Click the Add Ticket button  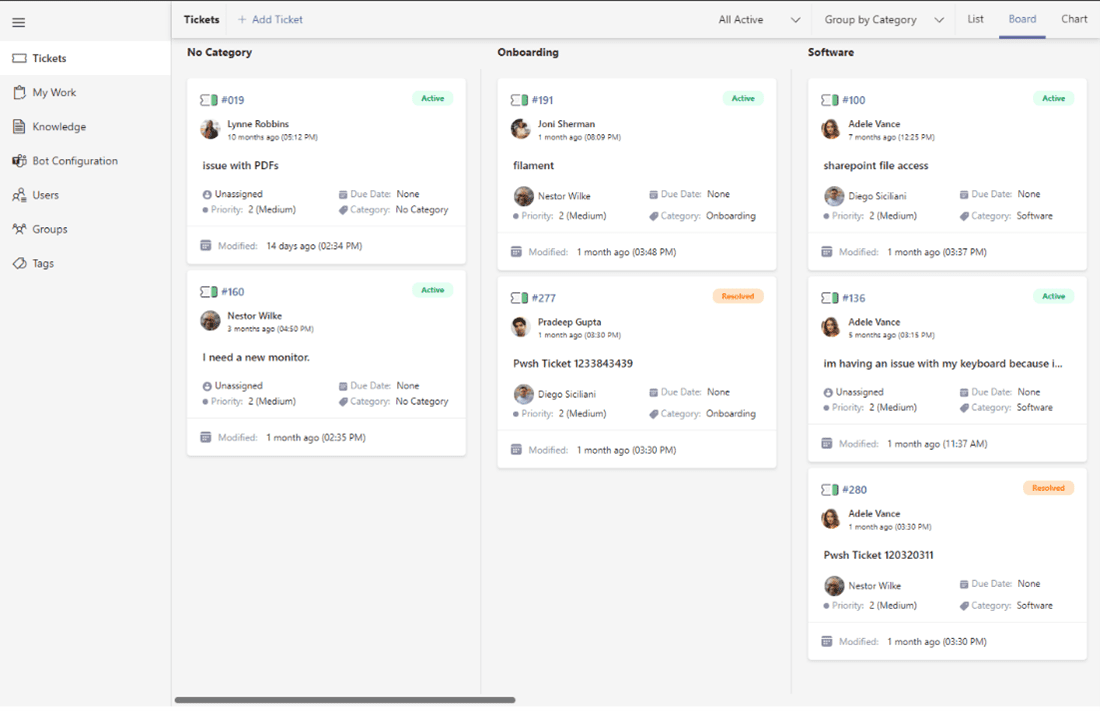(x=270, y=20)
